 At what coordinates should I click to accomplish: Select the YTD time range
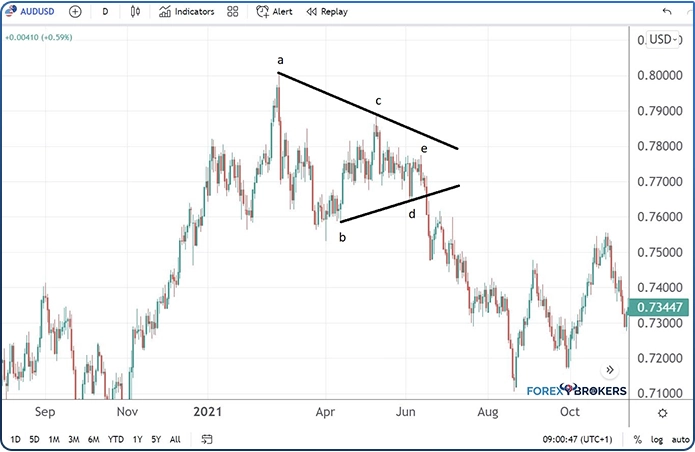tap(116, 439)
